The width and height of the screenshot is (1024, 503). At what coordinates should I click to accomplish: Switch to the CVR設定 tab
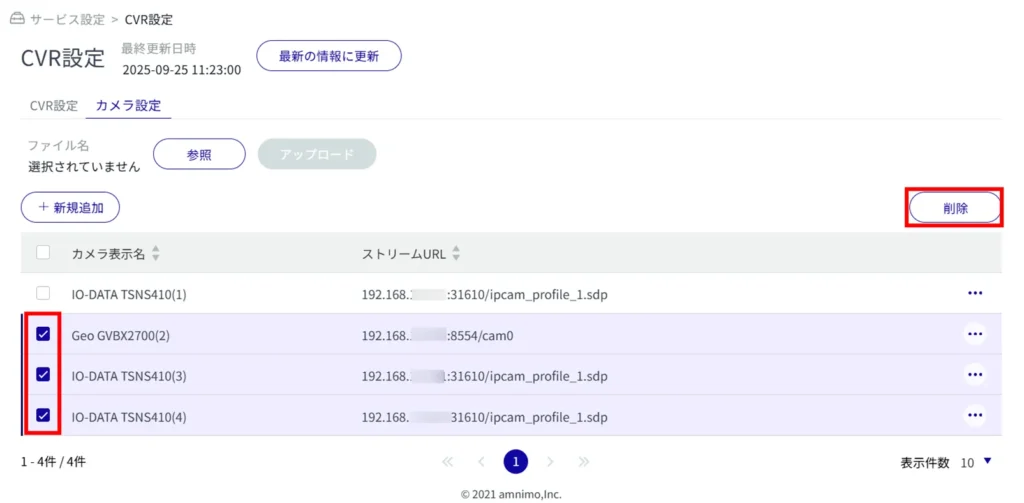tap(54, 105)
